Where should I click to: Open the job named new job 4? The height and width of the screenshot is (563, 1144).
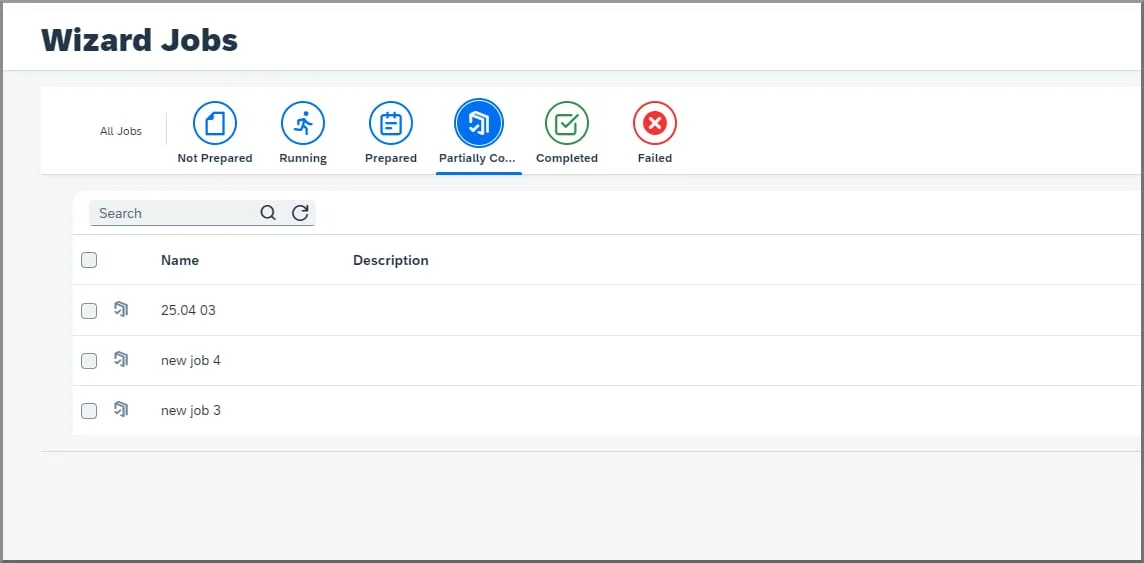[190, 360]
